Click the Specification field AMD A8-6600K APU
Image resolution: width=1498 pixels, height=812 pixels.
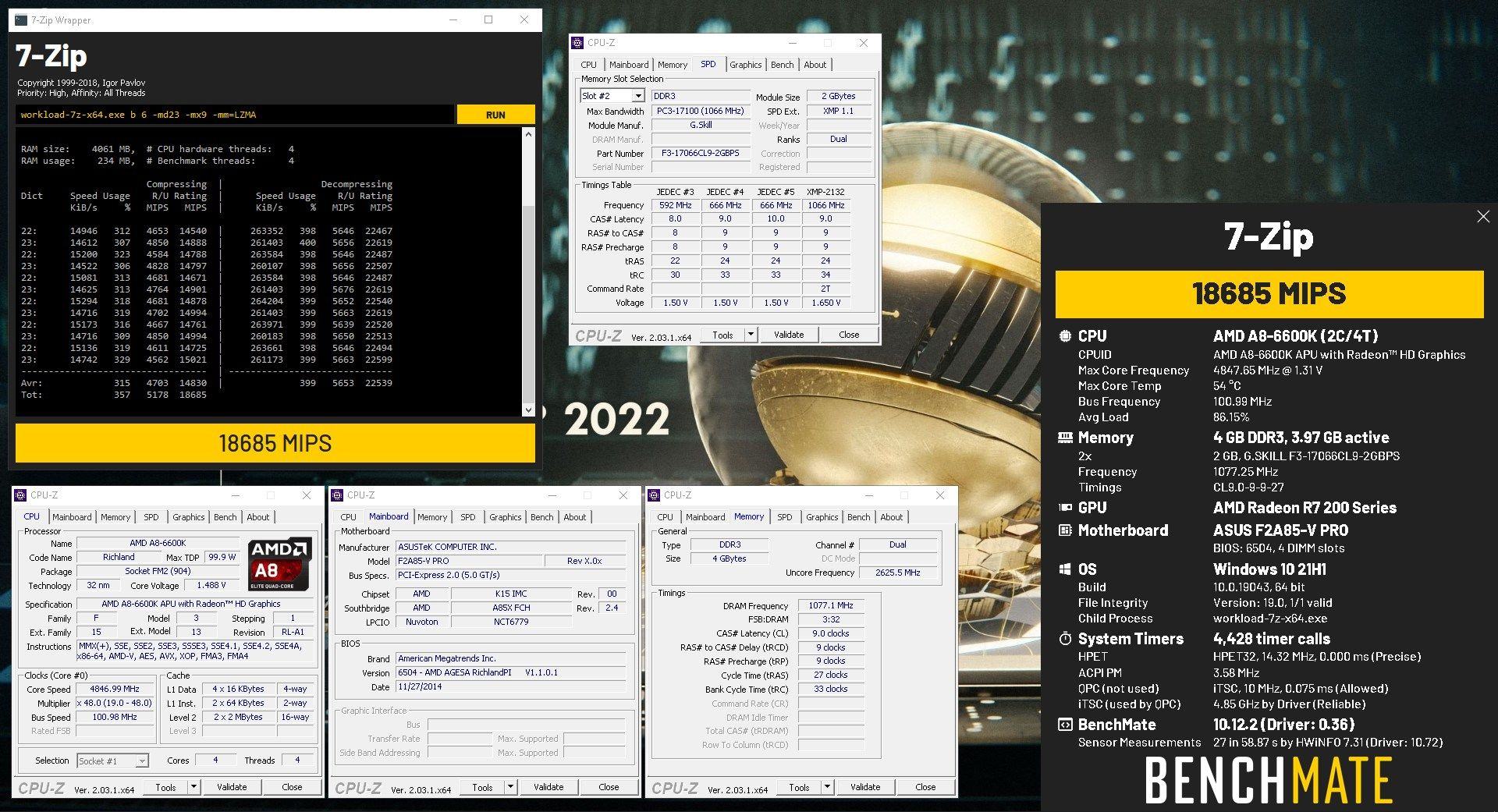pos(195,605)
